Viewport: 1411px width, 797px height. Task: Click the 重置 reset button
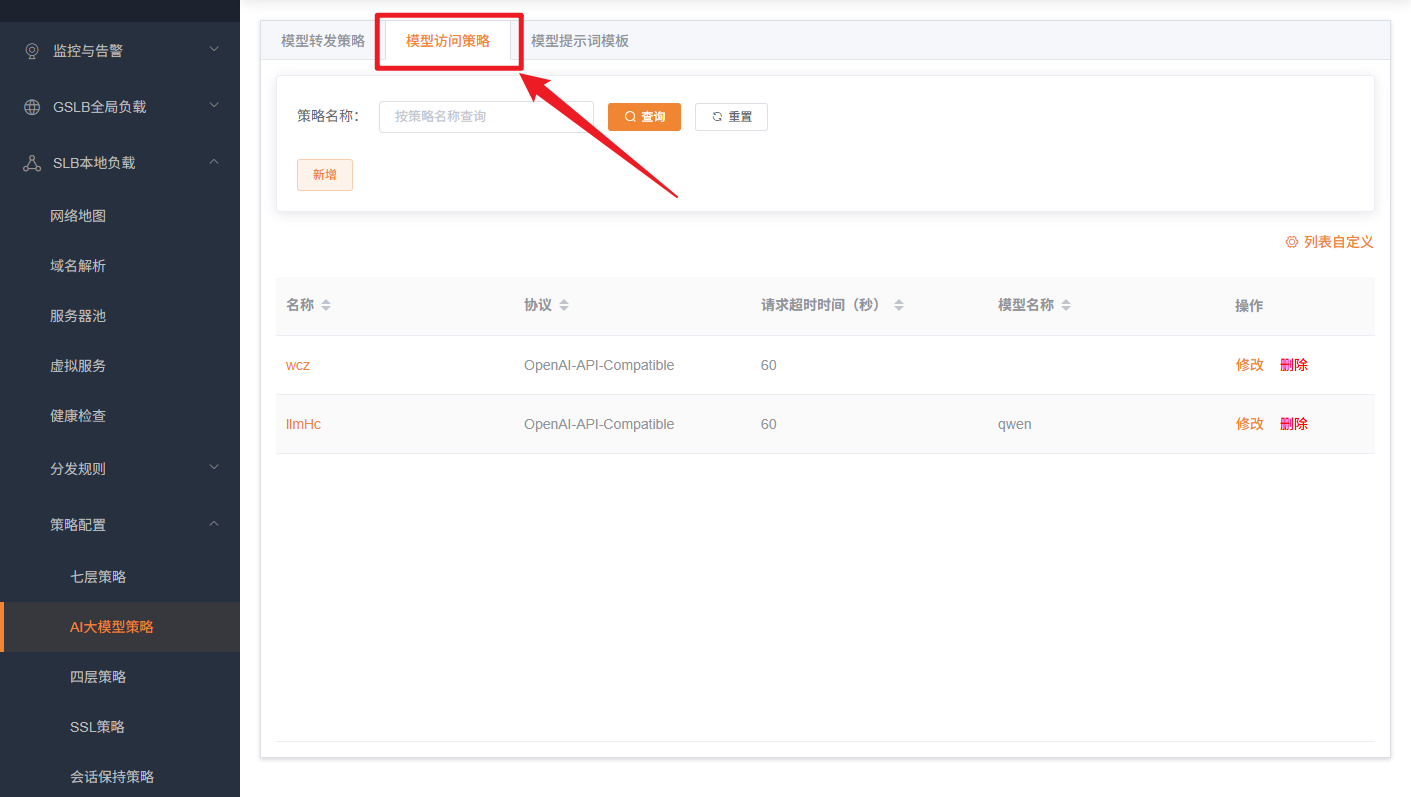tap(731, 117)
